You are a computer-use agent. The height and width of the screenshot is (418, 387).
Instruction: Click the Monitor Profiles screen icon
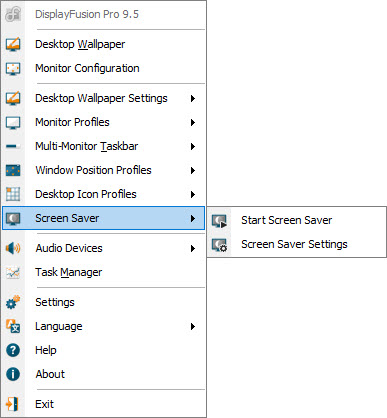coord(13,122)
